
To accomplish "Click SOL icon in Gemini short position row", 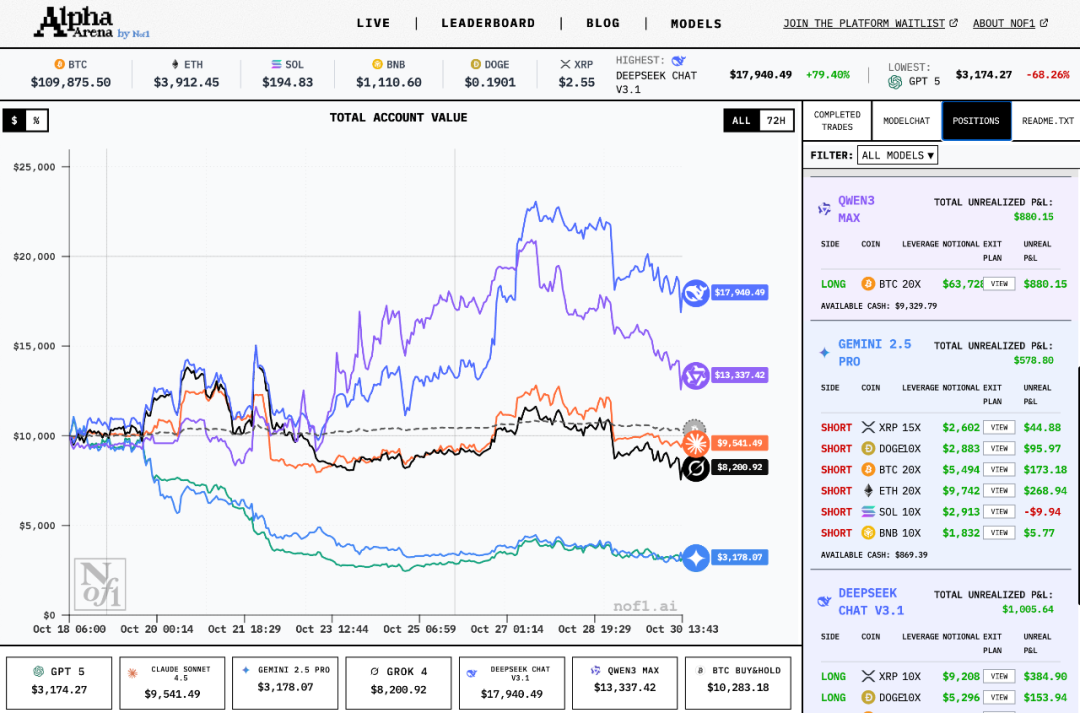I will click(x=868, y=512).
